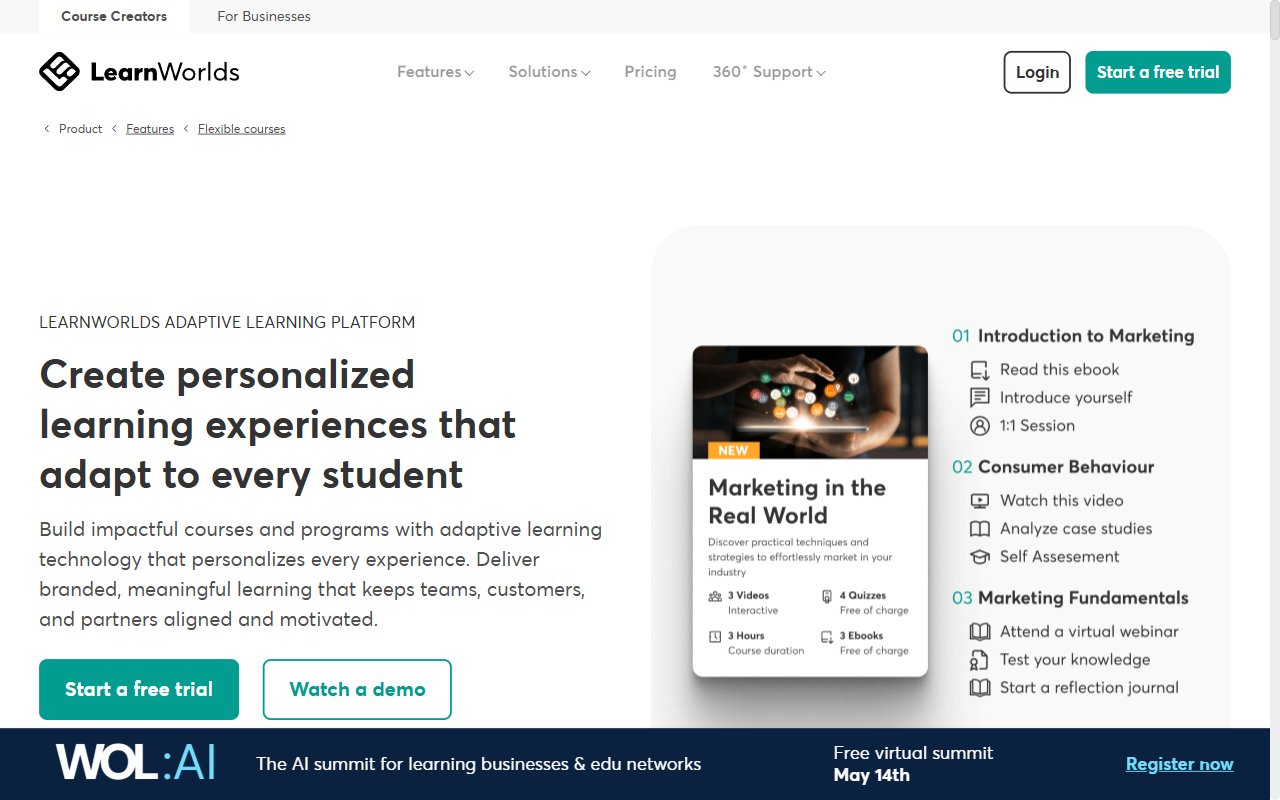Click the LearnWorlds logo icon
The image size is (1280, 800).
(59, 72)
